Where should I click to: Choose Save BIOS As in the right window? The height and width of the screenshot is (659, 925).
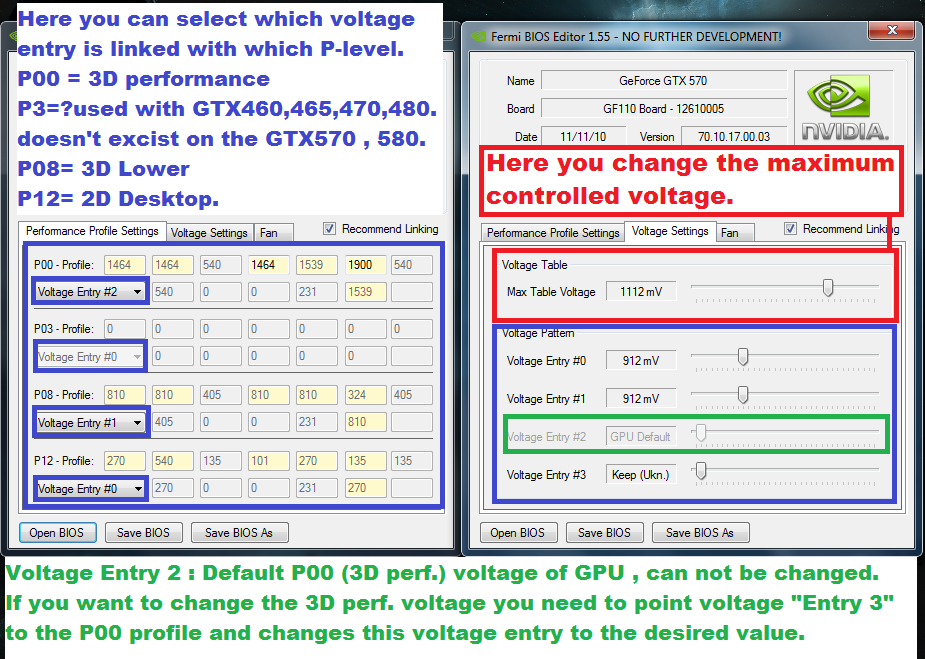[700, 533]
